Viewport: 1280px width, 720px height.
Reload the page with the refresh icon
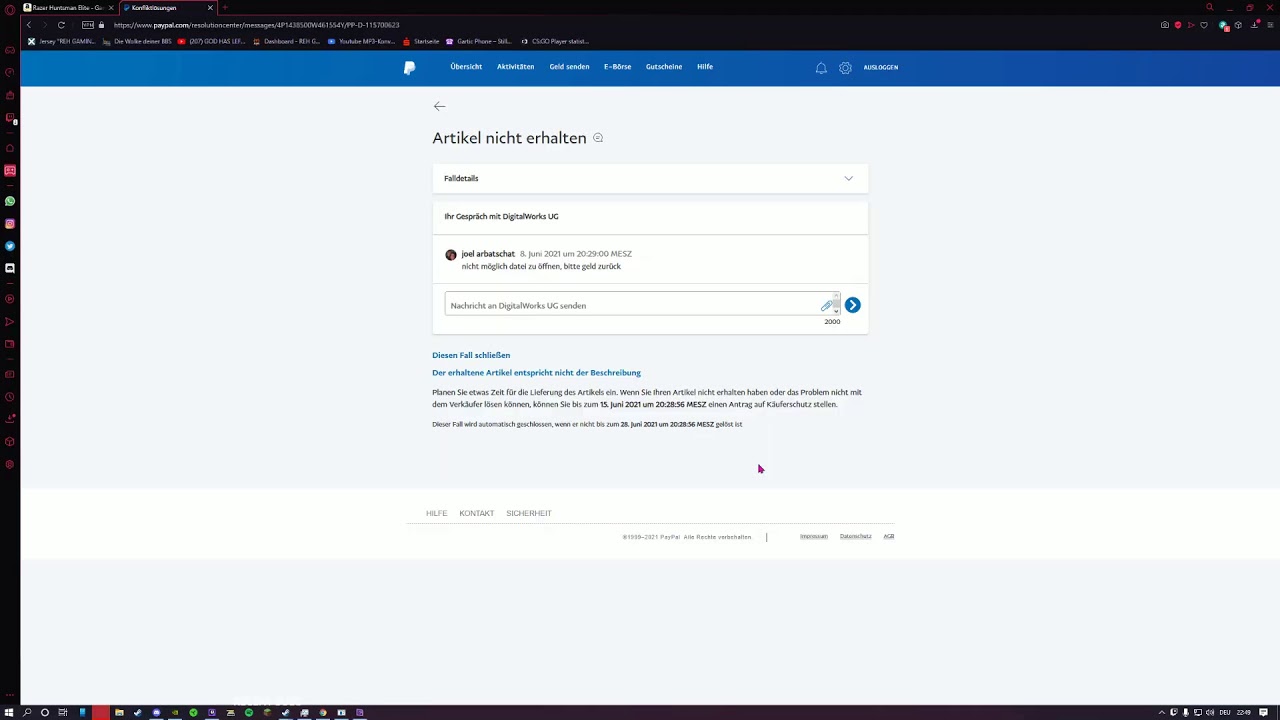pyautogui.click(x=61, y=25)
